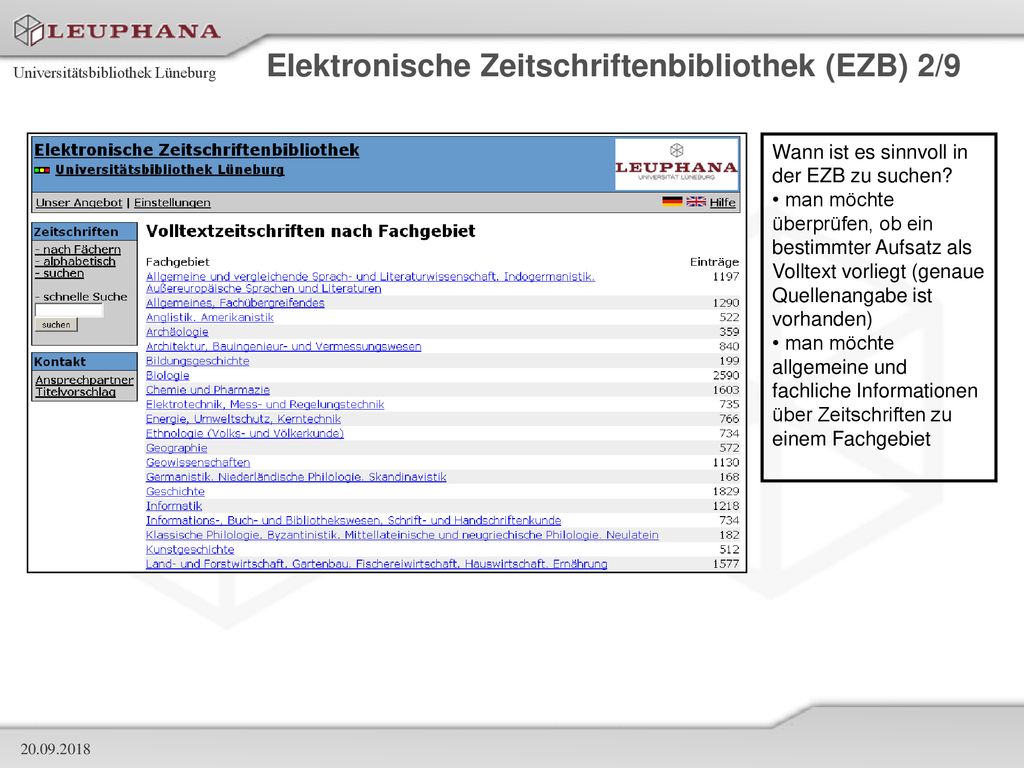Click the Volltextzeitschriften nach Fachgebiet heading

310,231
